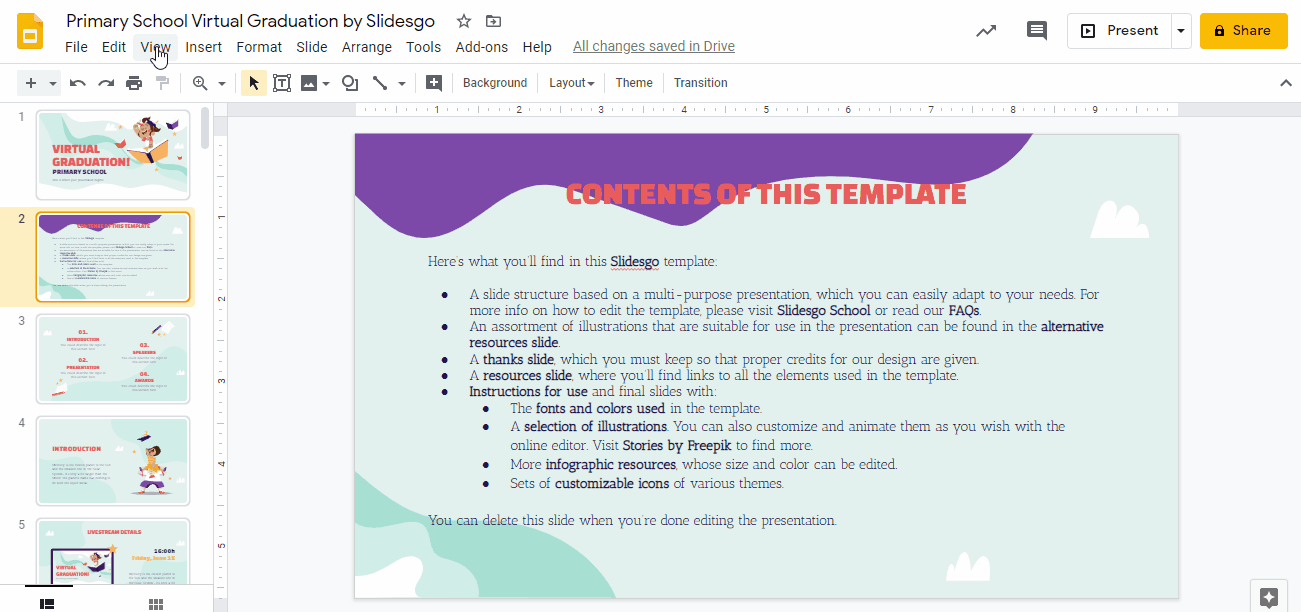
Task: Select slide 1 Virtual Graduation thumbnail
Action: [x=113, y=155]
